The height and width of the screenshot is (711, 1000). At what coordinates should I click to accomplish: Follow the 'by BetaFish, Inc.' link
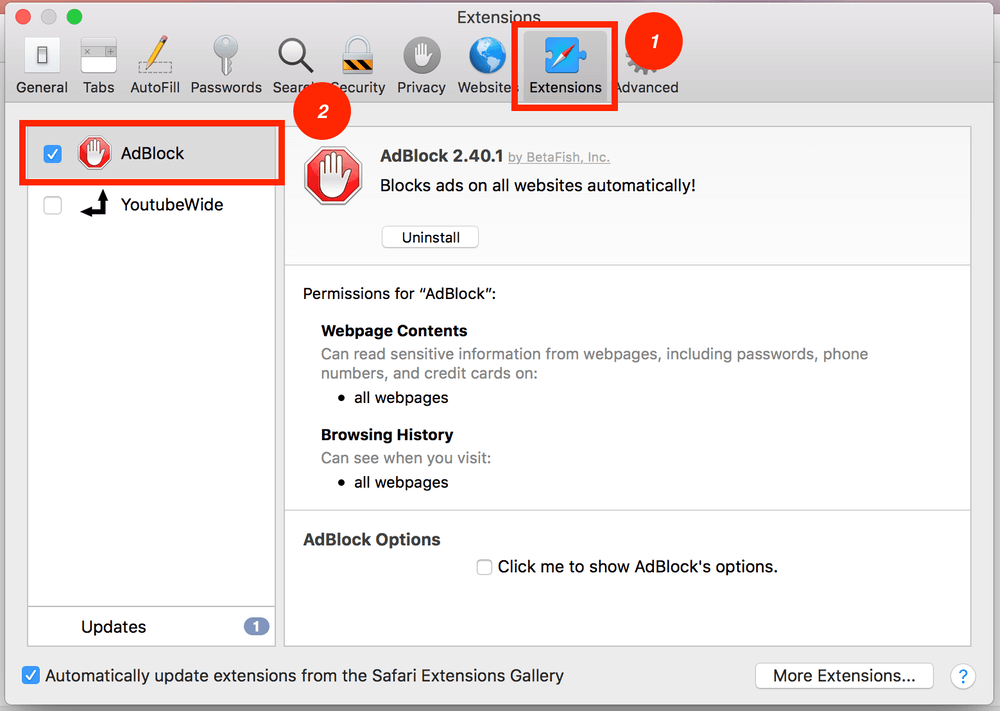click(x=559, y=157)
